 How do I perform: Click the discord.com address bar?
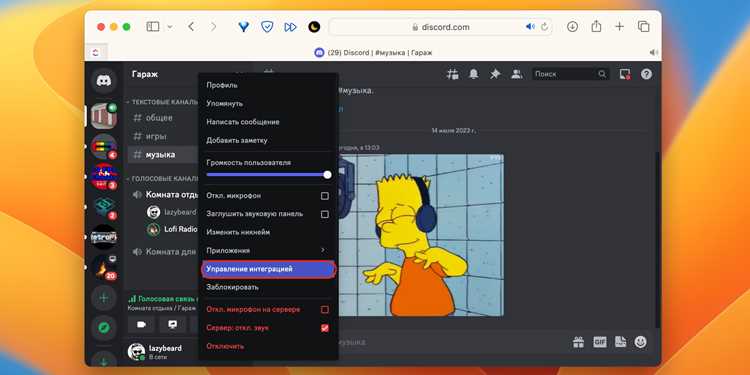(441, 27)
